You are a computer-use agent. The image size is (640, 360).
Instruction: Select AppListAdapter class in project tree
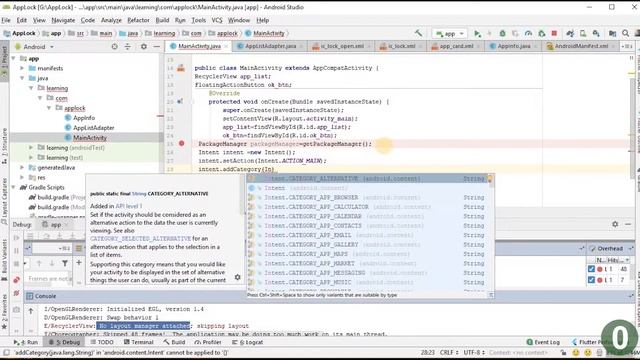coord(93,128)
